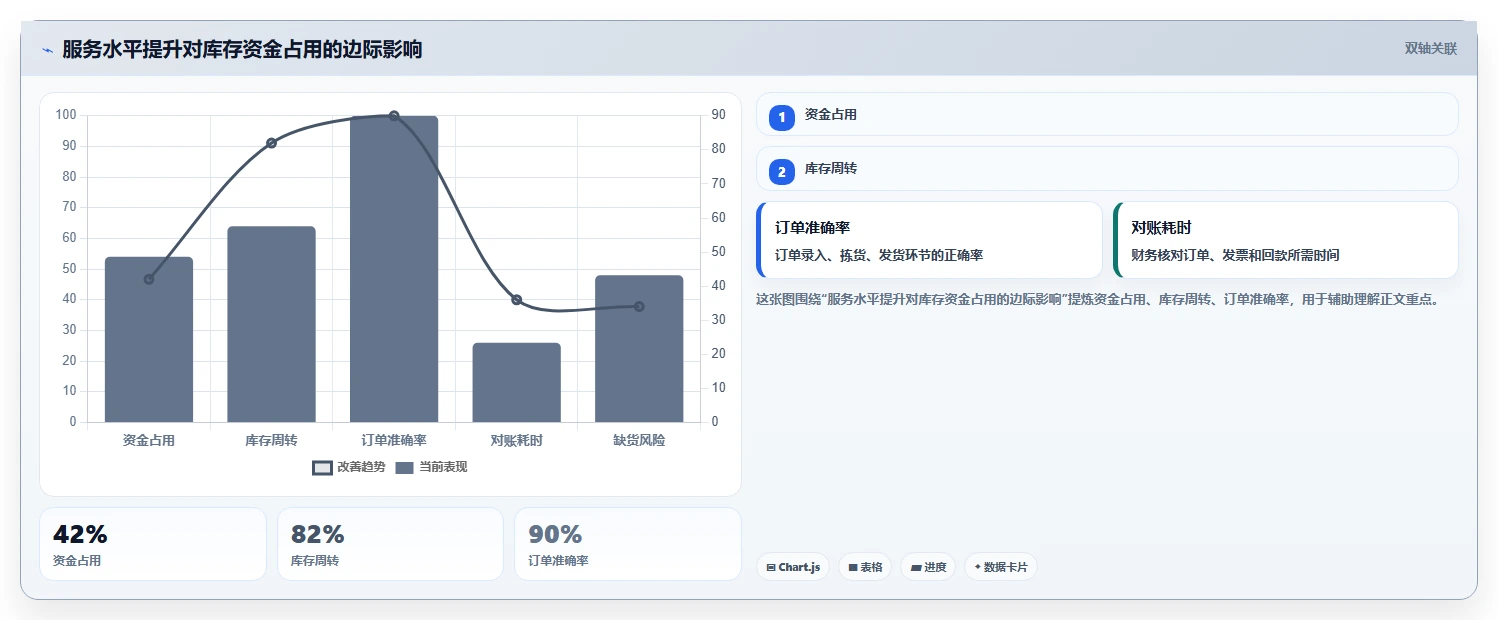The height and width of the screenshot is (620, 1498).
Task: Click the 数据卡片 sparkle icon
Action: coord(978,567)
